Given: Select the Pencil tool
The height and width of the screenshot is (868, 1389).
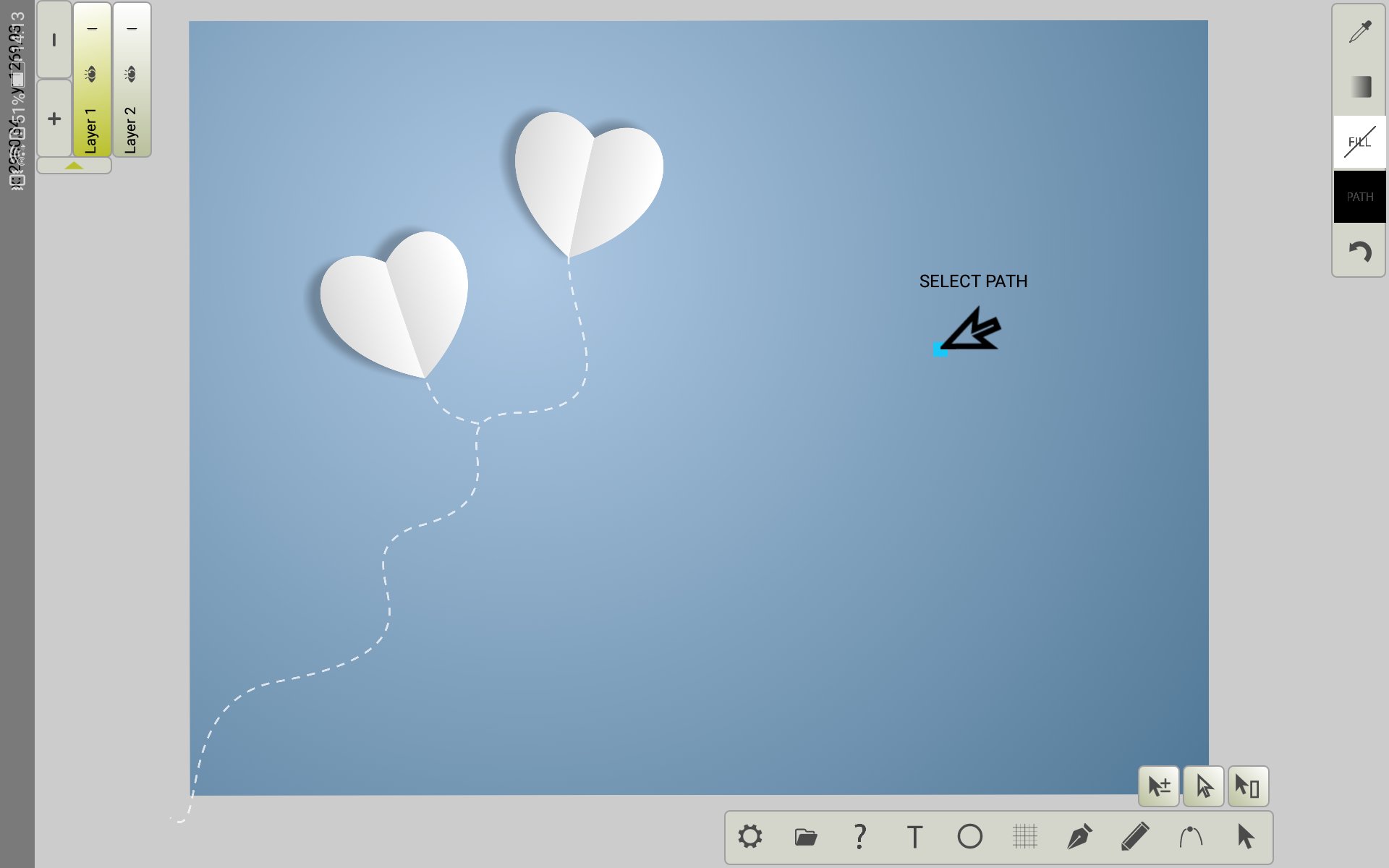Looking at the screenshot, I should click(x=1136, y=837).
